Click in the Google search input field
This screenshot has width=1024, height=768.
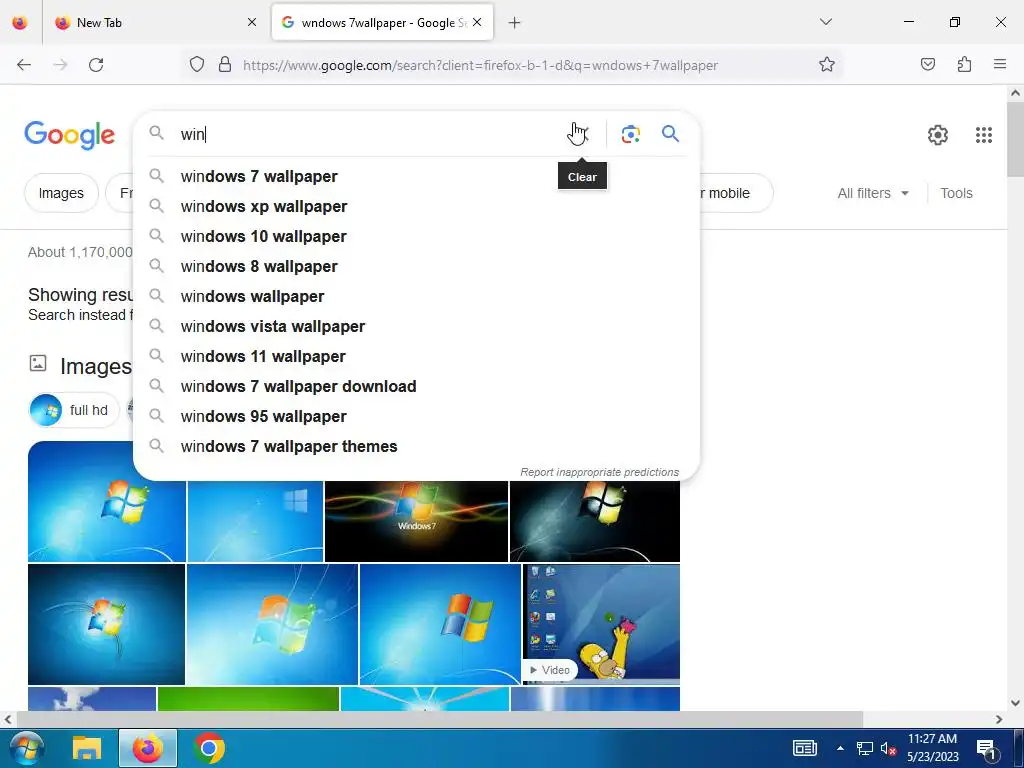[369, 134]
